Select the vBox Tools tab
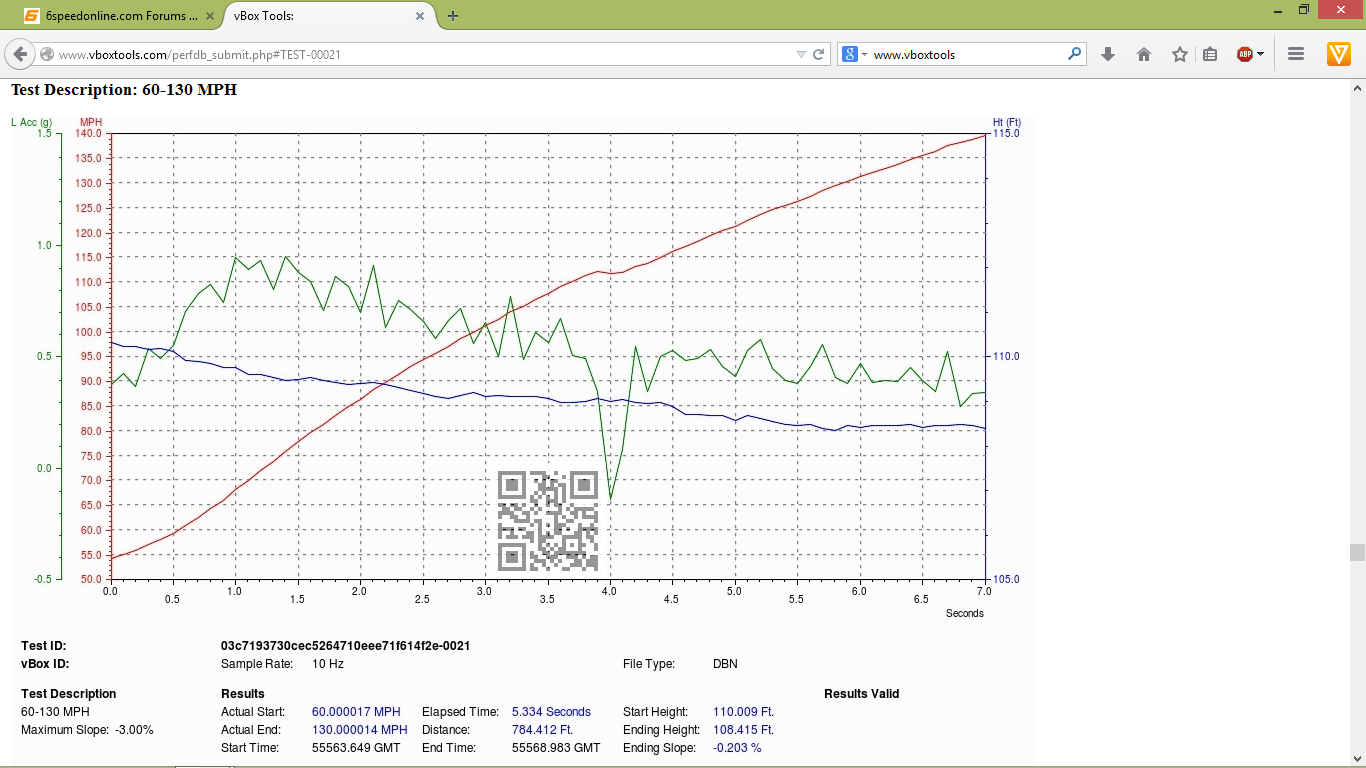 pyautogui.click(x=320, y=15)
